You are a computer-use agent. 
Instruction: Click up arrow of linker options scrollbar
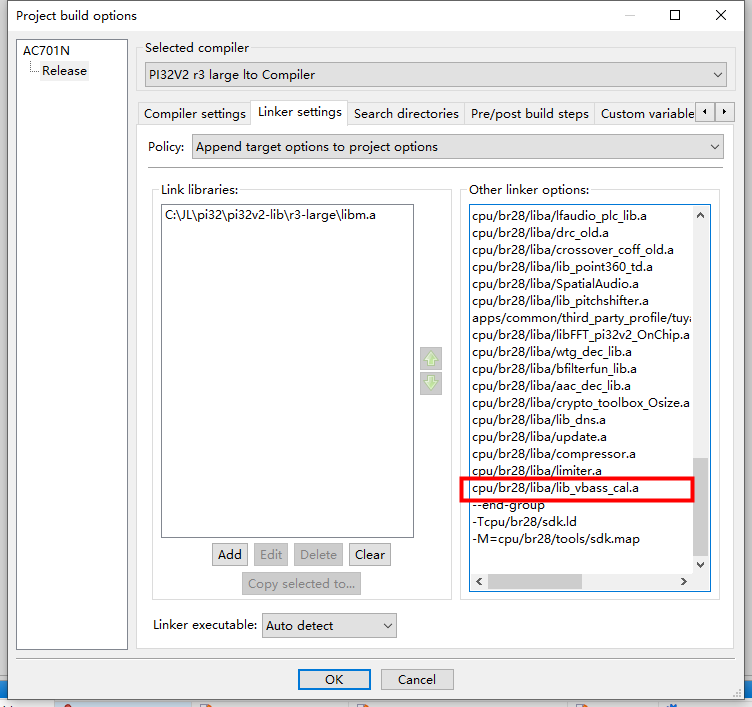tap(700, 215)
